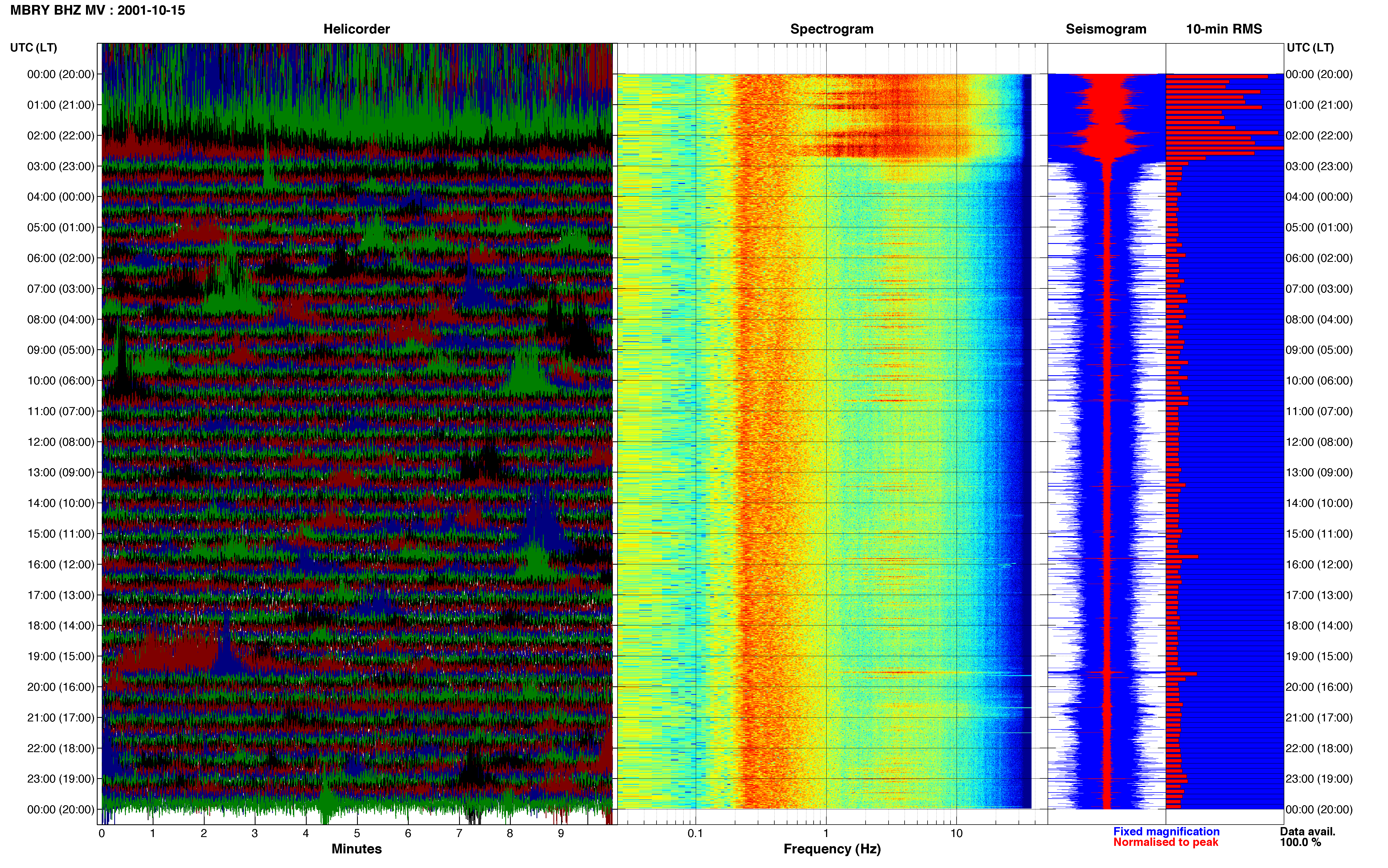Click 20:00 (16:00) on the 10-min RMS time axis
Viewport: 1388px width, 868px height.
tap(1319, 687)
